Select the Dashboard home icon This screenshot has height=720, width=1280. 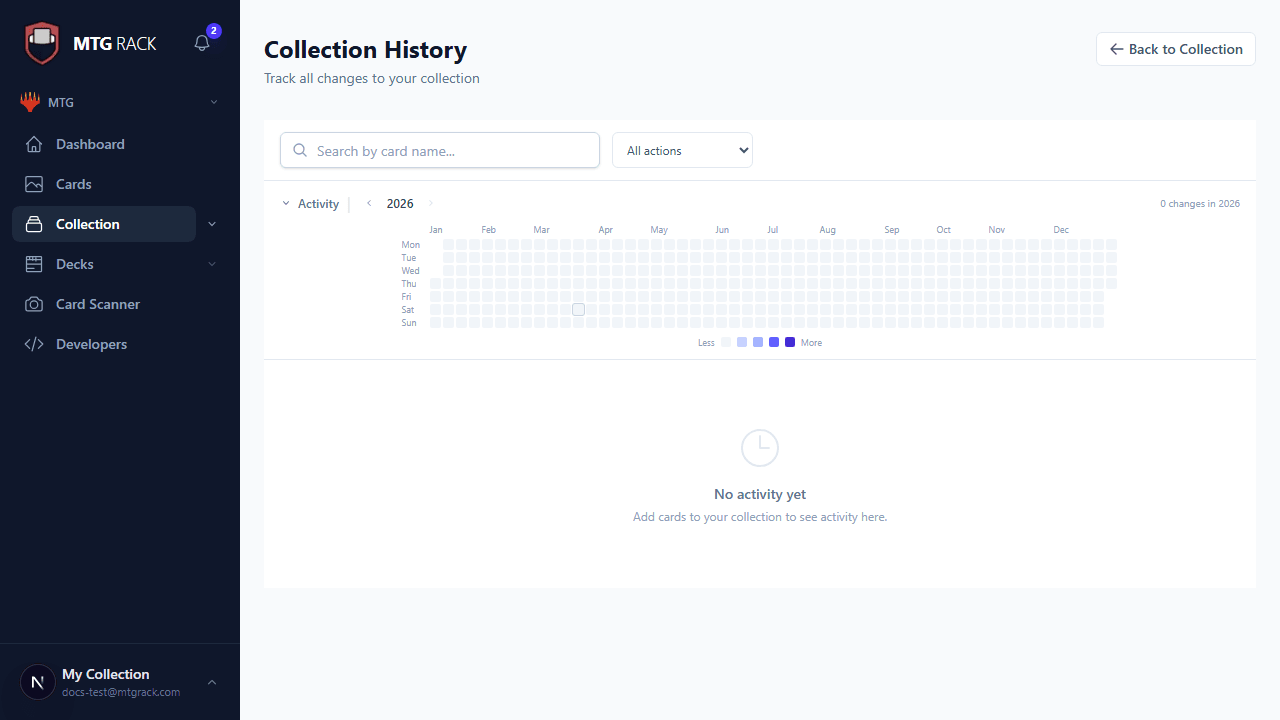[x=33, y=144]
